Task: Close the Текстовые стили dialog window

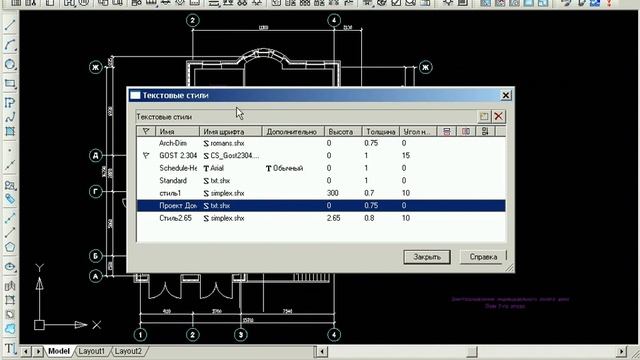Action: [506, 95]
